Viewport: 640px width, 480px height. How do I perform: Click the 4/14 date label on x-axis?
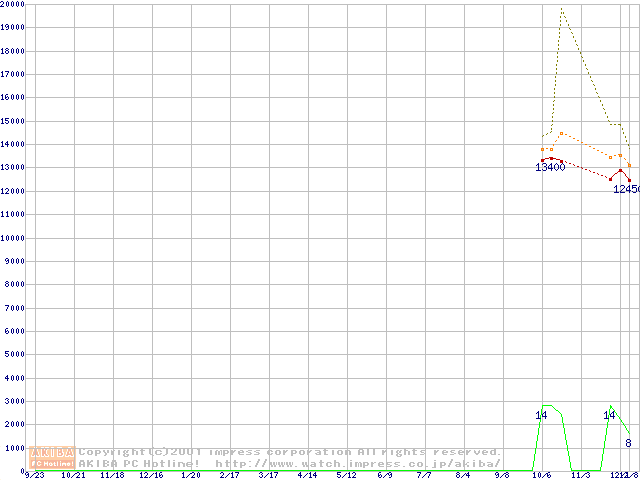(307, 475)
